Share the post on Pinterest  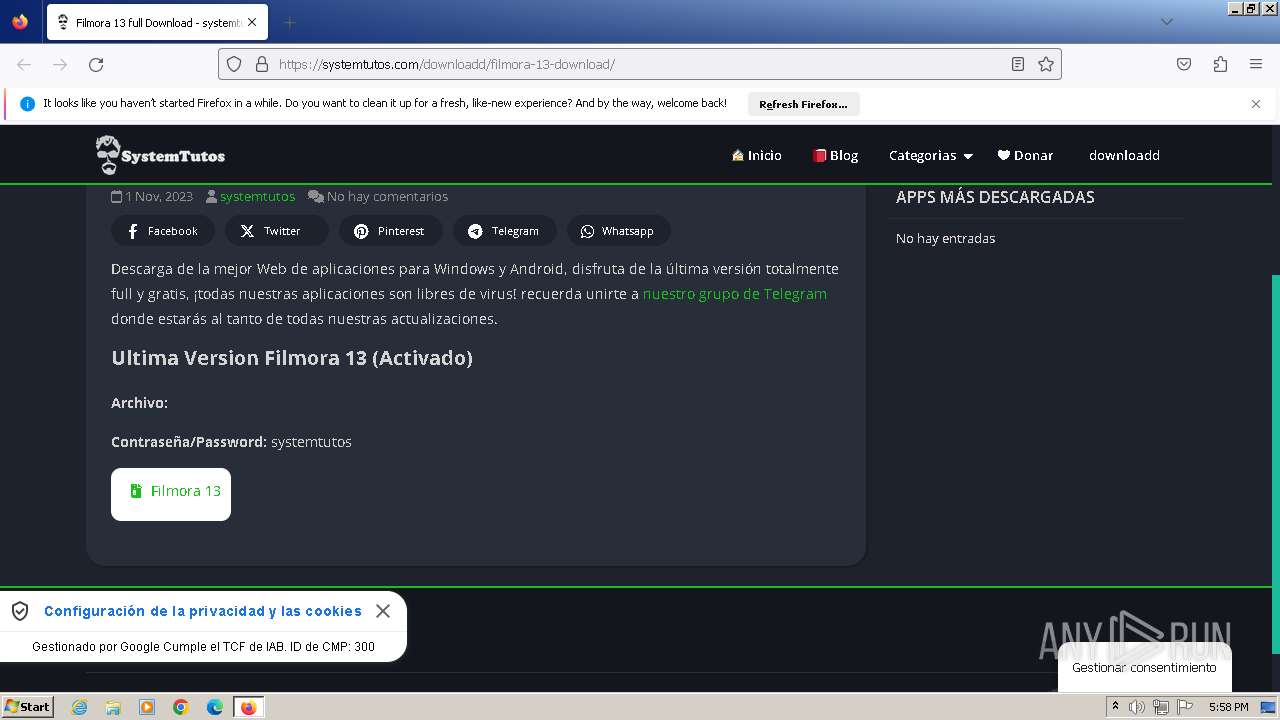click(391, 231)
